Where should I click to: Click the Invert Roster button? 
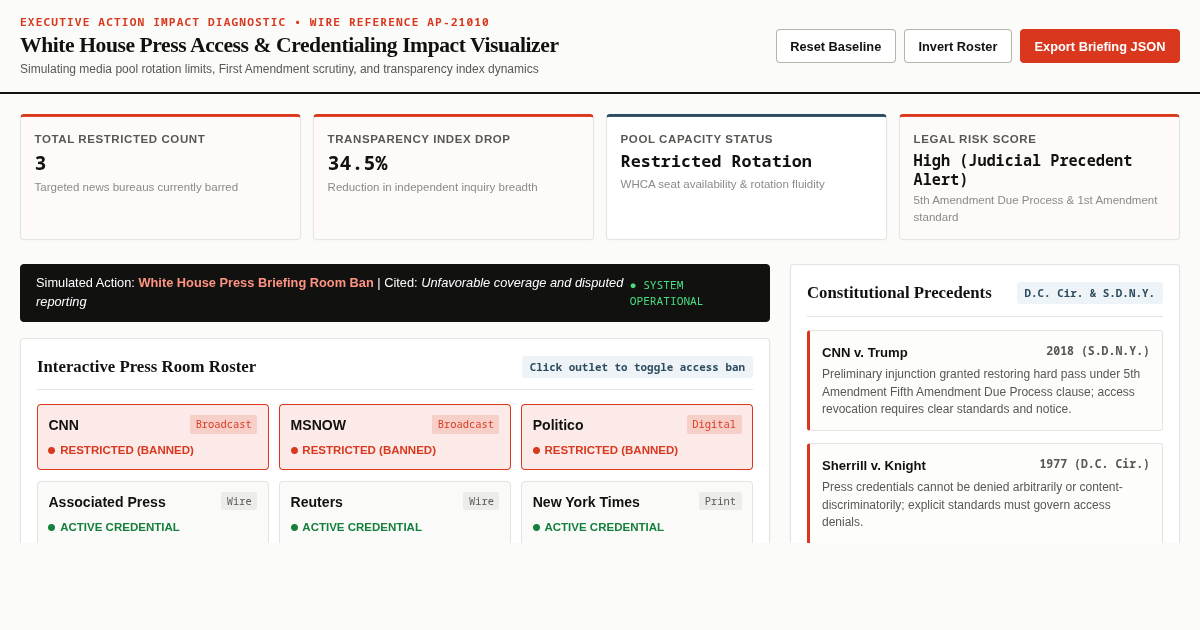coord(958,46)
